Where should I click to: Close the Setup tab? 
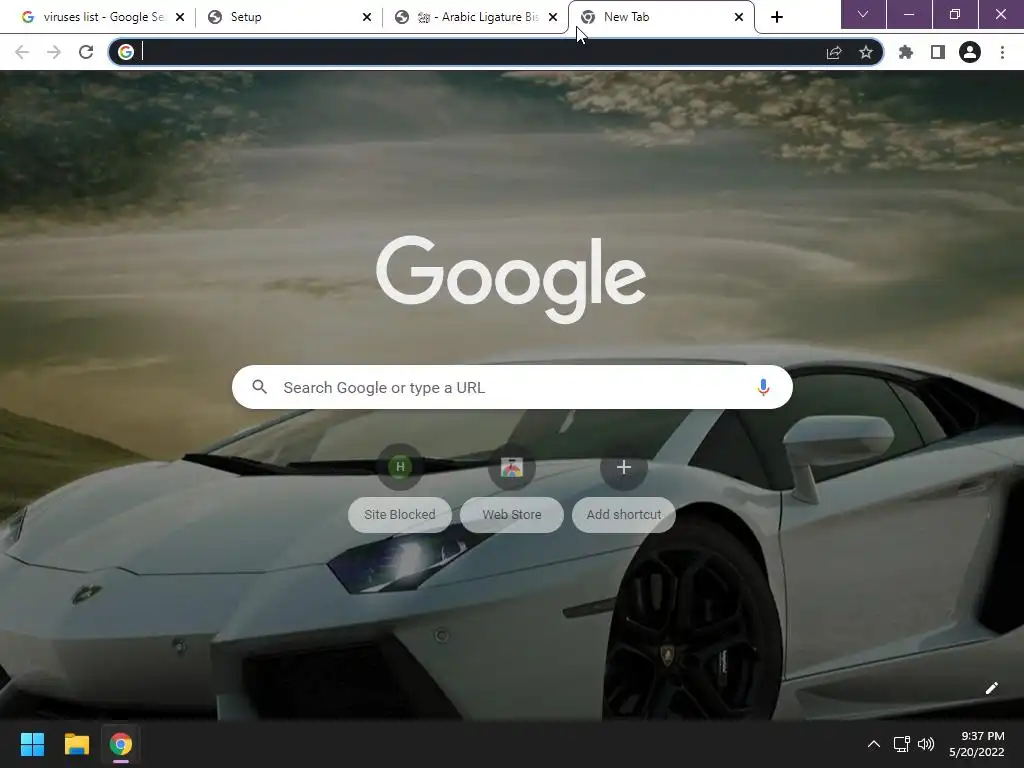coord(367,17)
